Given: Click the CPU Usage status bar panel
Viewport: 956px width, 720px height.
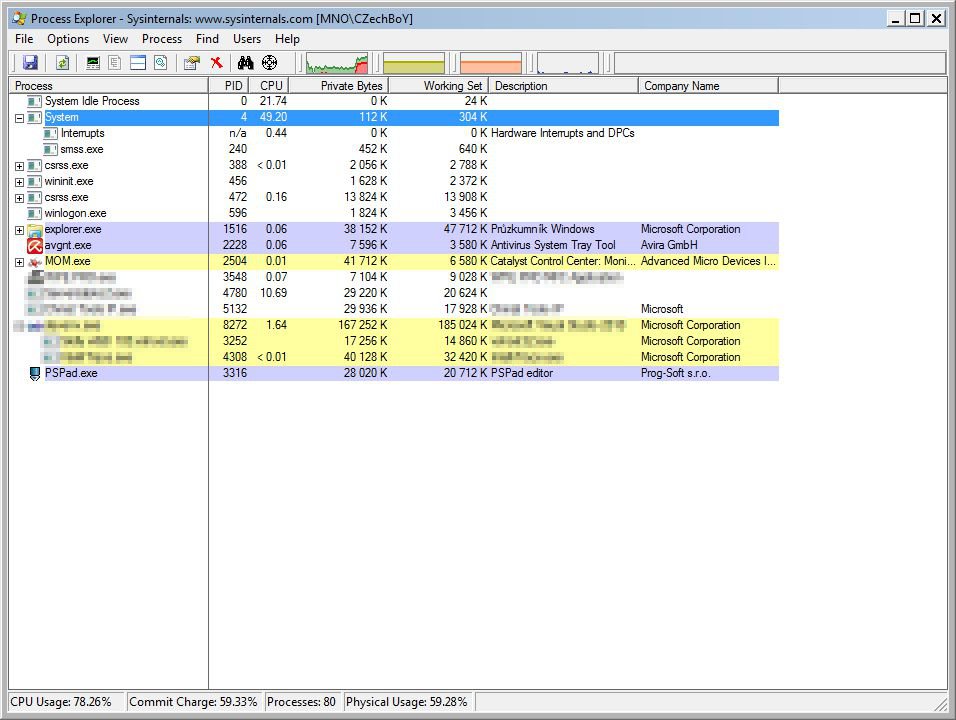Looking at the screenshot, I should pos(66,702).
